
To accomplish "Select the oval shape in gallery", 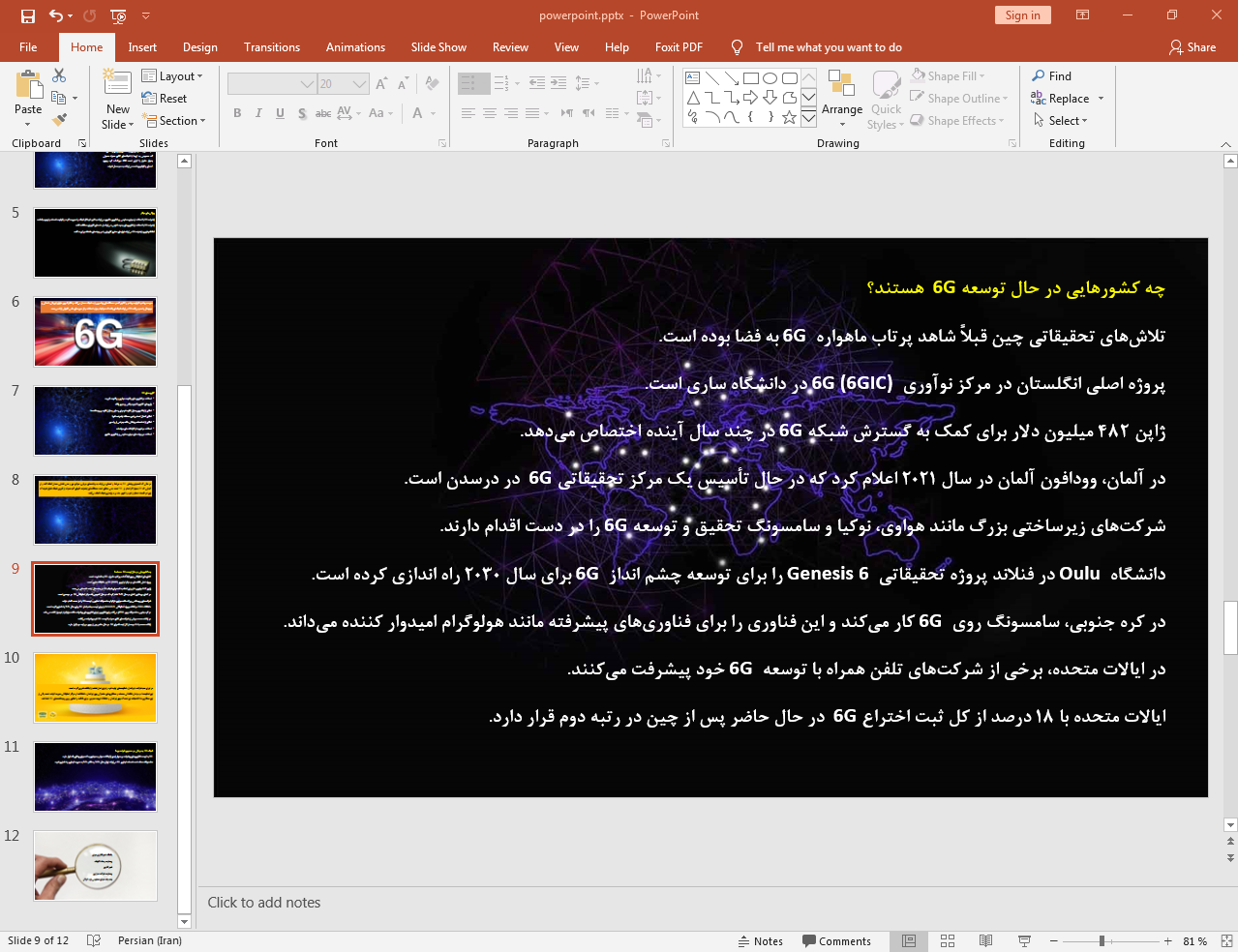I will (770, 78).
